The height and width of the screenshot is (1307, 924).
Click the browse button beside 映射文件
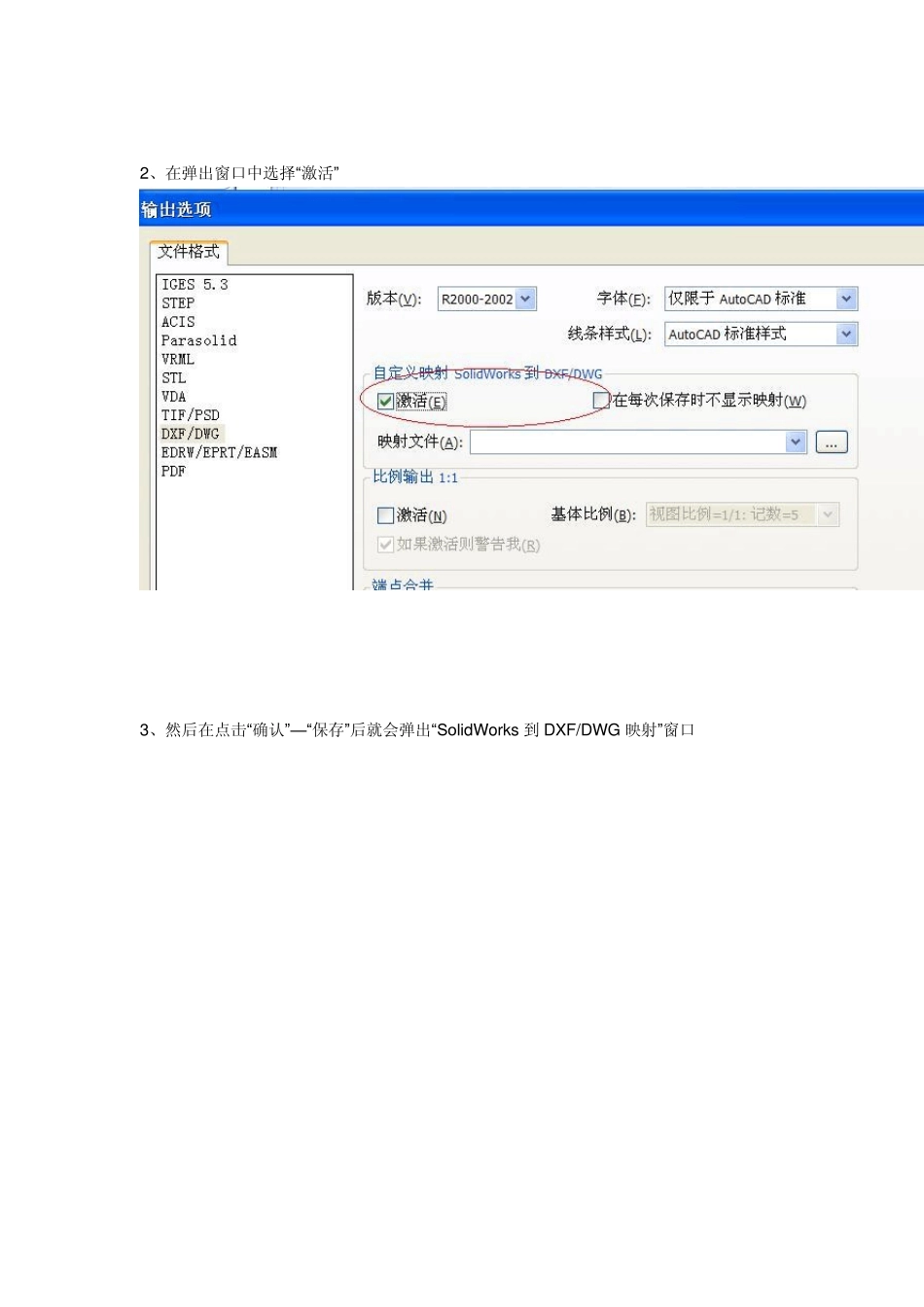(832, 442)
